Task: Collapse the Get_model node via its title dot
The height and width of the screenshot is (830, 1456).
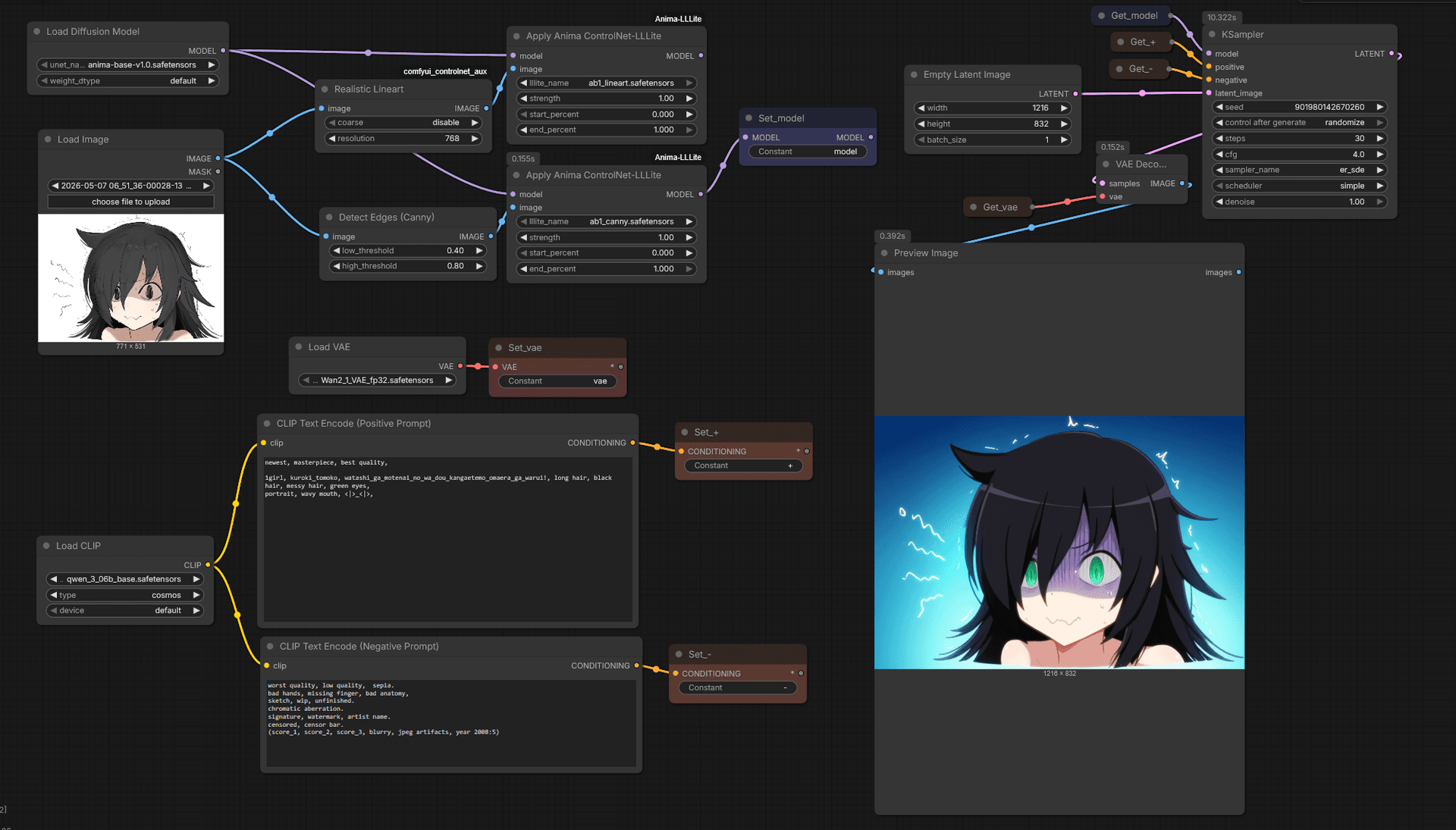Action: (1101, 16)
